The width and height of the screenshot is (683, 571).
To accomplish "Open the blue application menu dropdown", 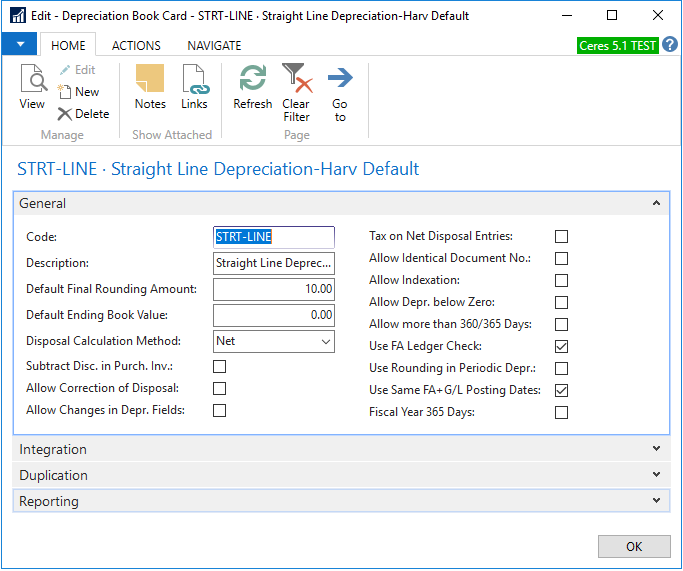I will tap(20, 46).
